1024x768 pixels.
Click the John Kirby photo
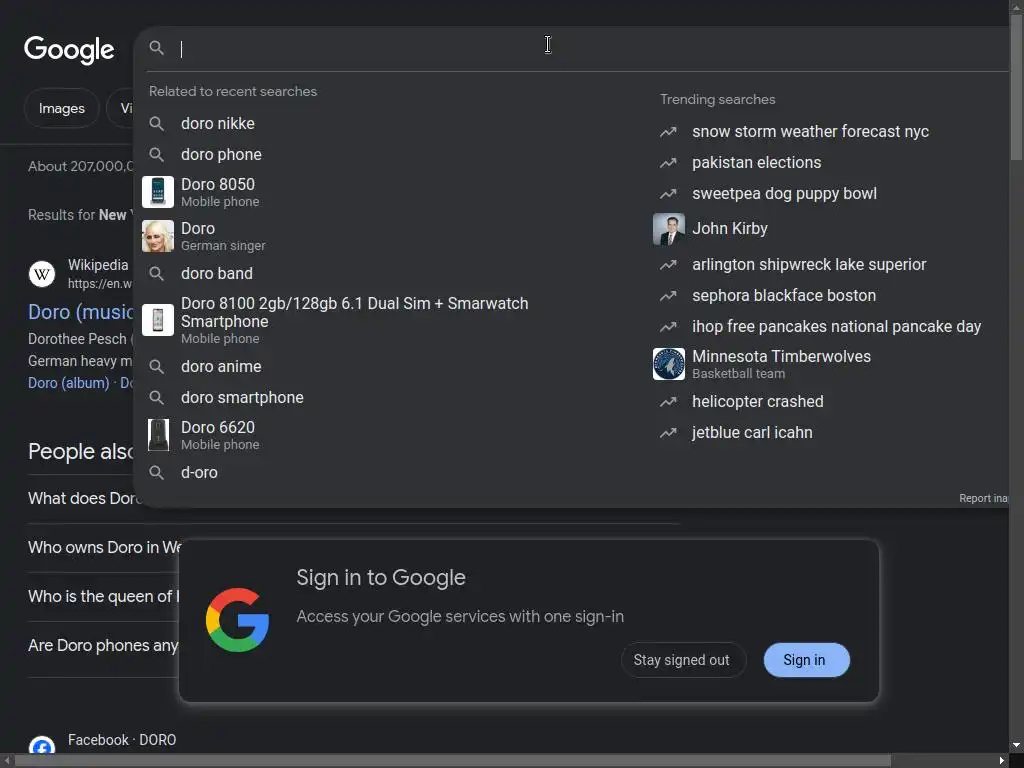tap(669, 229)
